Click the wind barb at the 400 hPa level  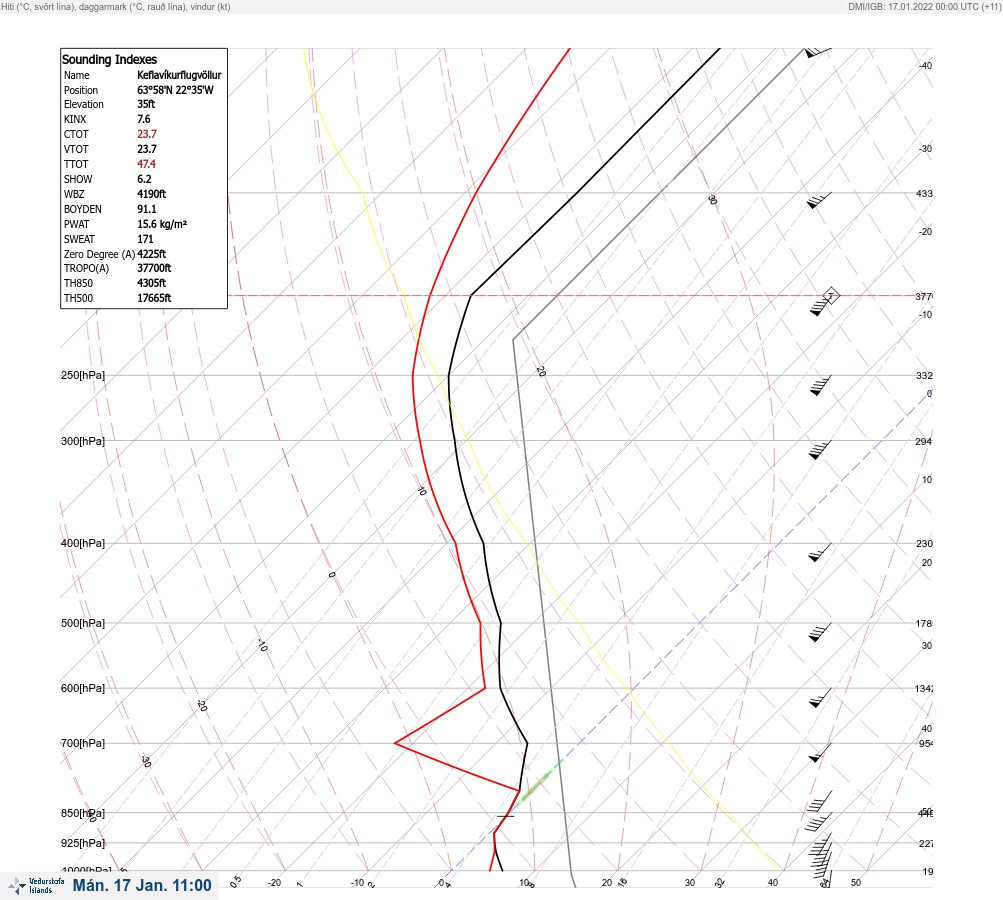pos(820,553)
